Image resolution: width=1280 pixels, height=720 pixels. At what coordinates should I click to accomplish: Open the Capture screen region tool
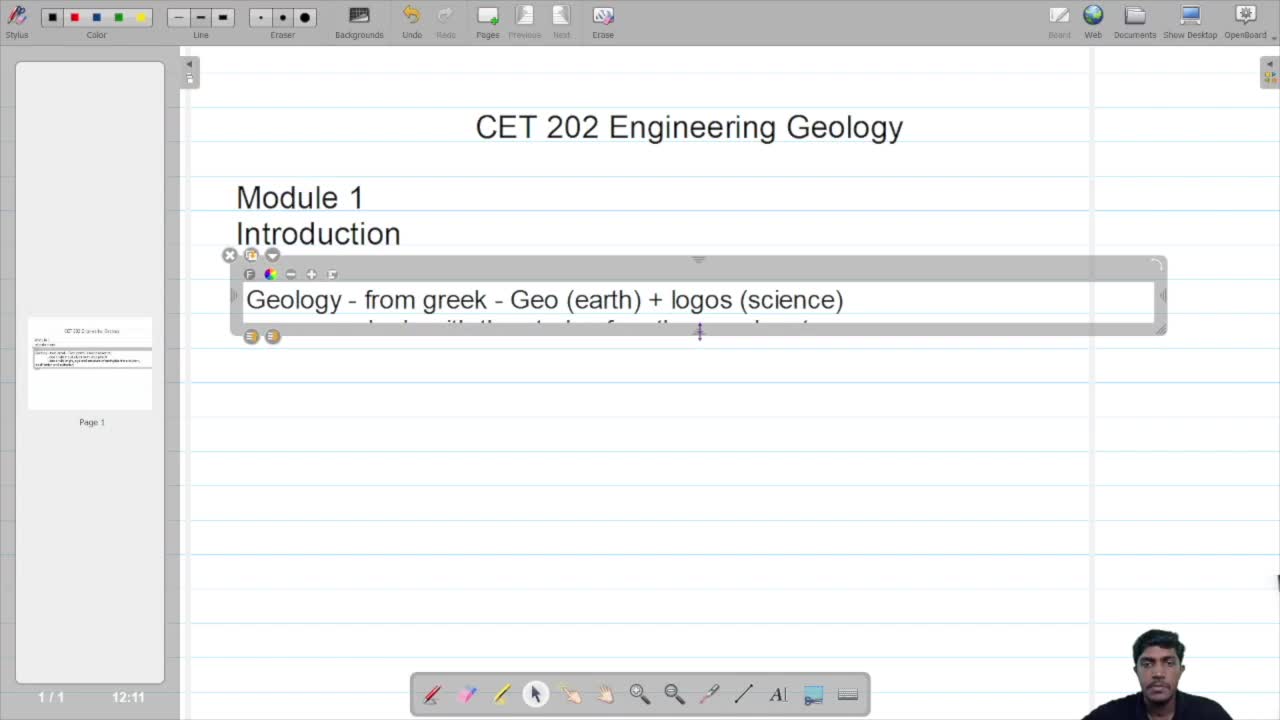[813, 694]
